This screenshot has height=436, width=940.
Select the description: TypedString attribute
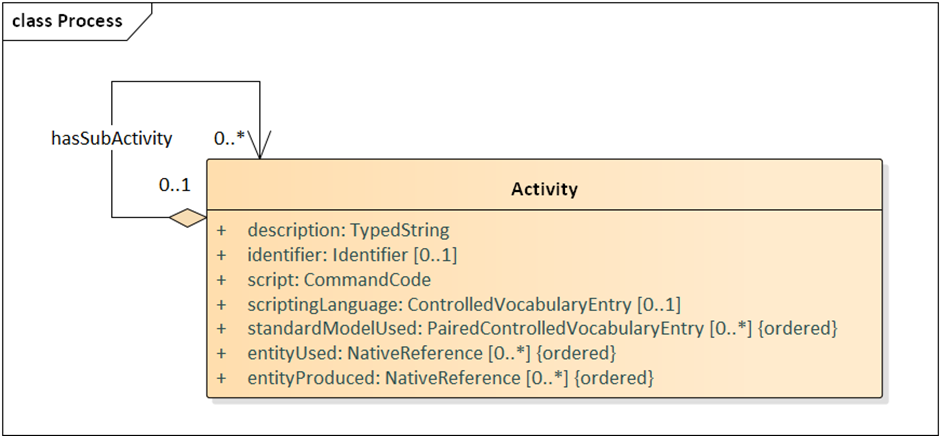coord(348,230)
